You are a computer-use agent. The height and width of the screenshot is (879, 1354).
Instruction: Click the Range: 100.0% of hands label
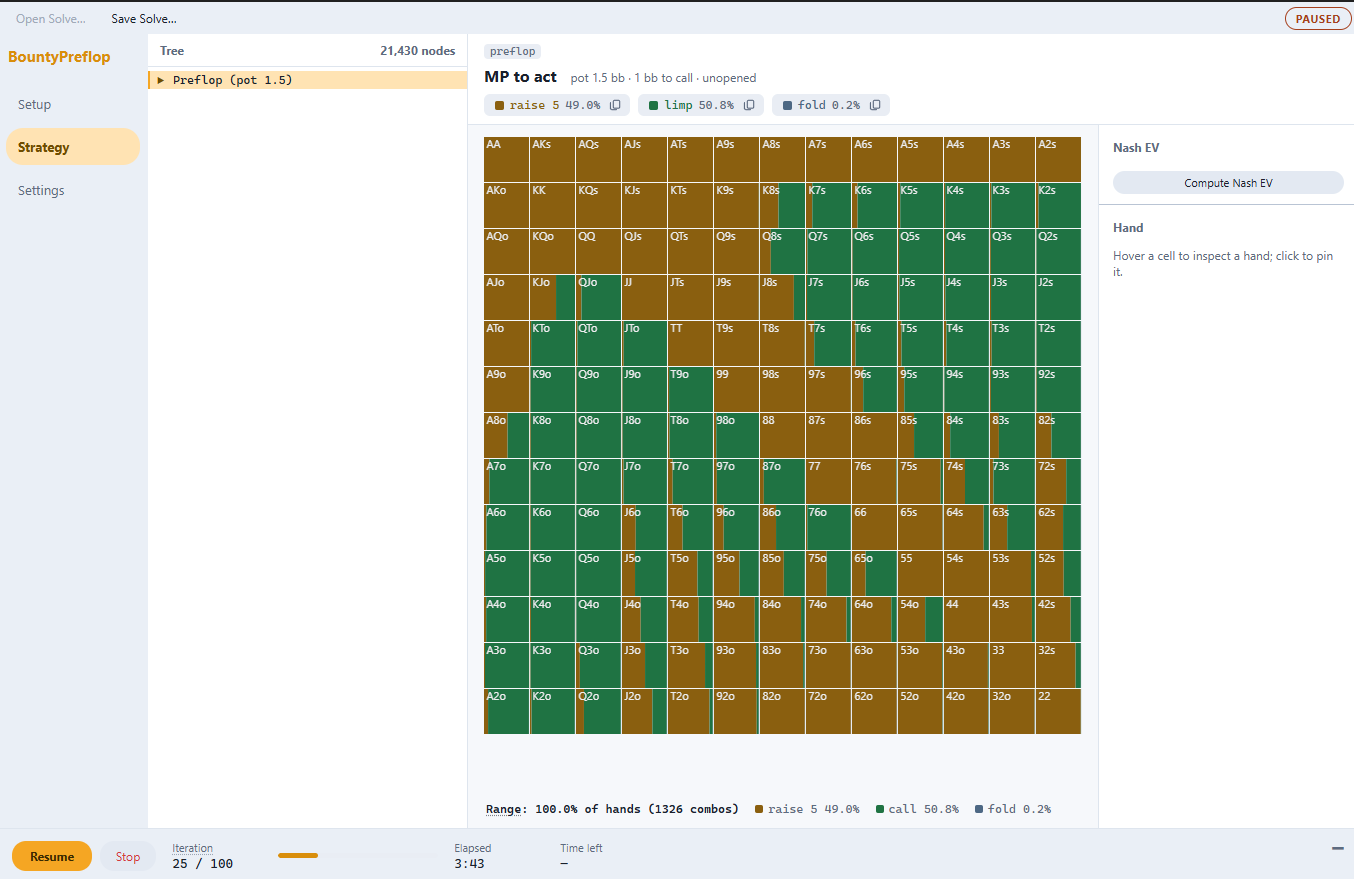[612, 809]
